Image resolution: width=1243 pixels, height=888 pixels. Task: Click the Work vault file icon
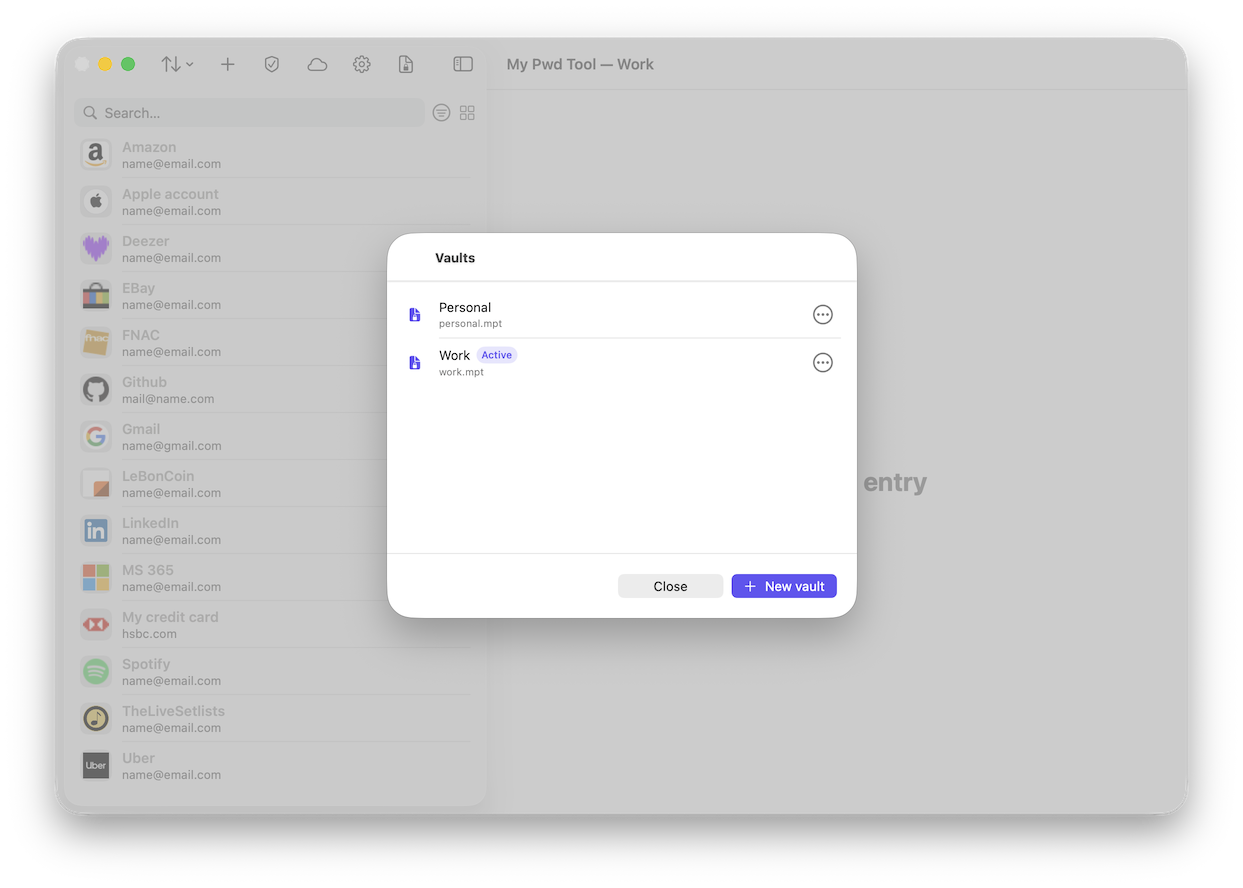(415, 363)
